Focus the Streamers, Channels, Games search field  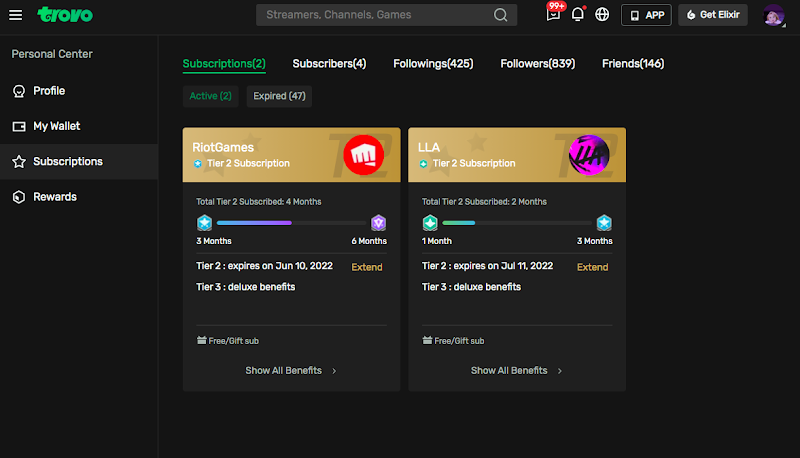click(x=375, y=15)
